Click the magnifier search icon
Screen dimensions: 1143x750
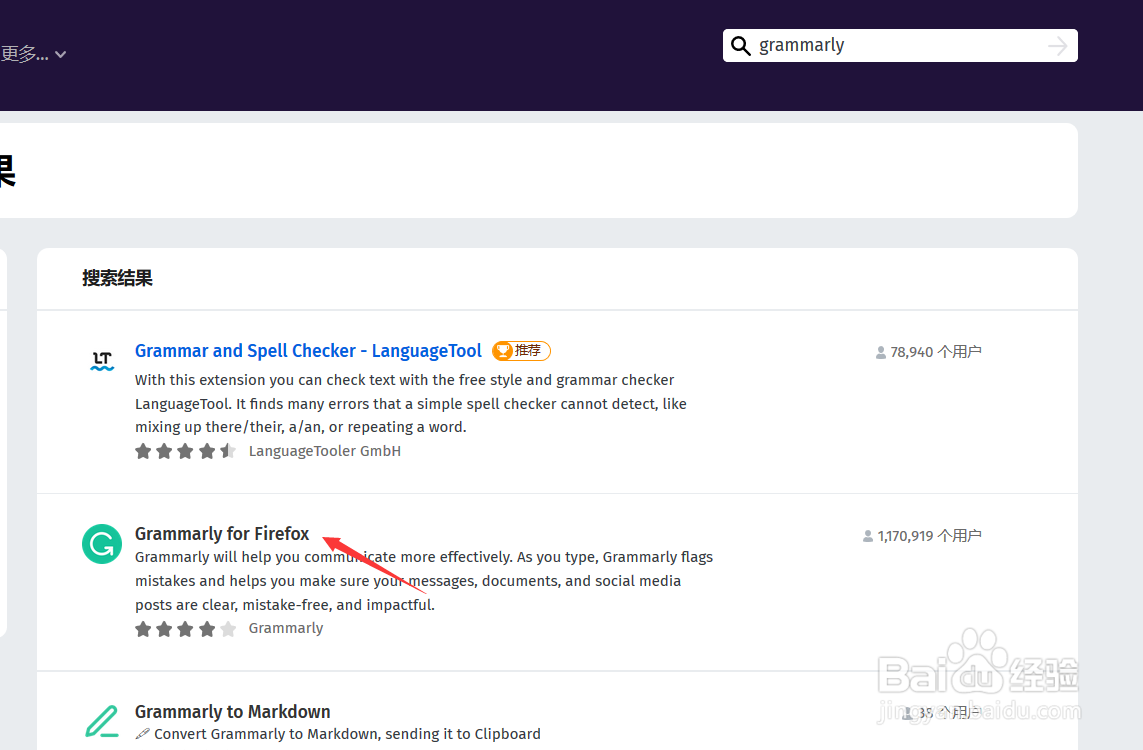pos(741,46)
